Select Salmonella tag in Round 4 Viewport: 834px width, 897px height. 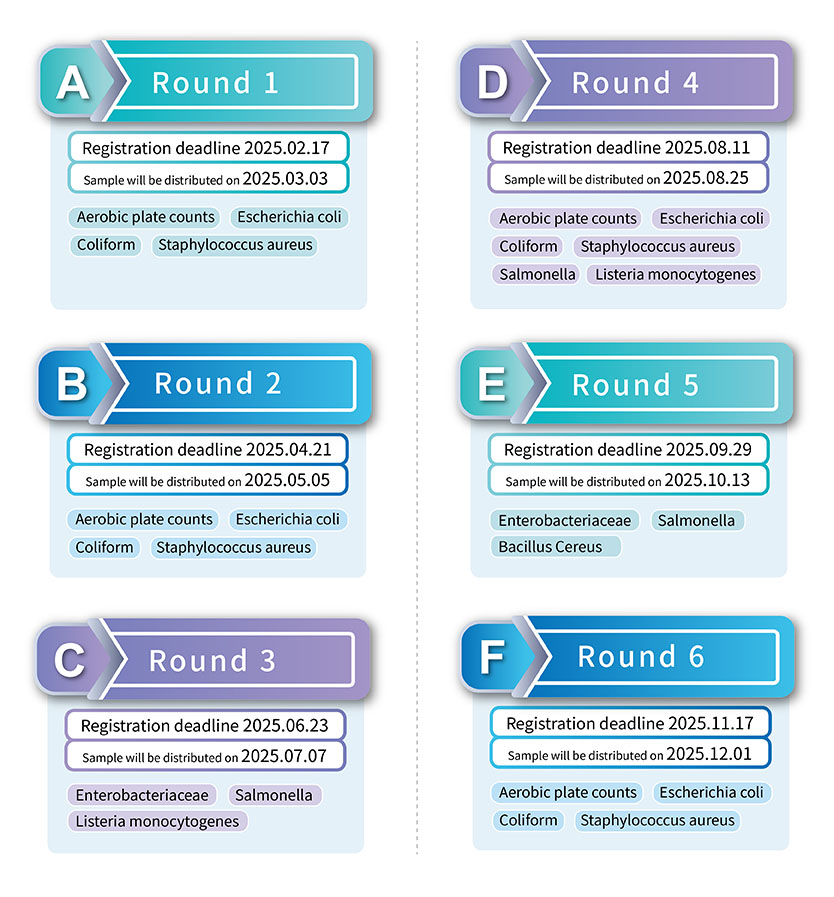coord(536,274)
